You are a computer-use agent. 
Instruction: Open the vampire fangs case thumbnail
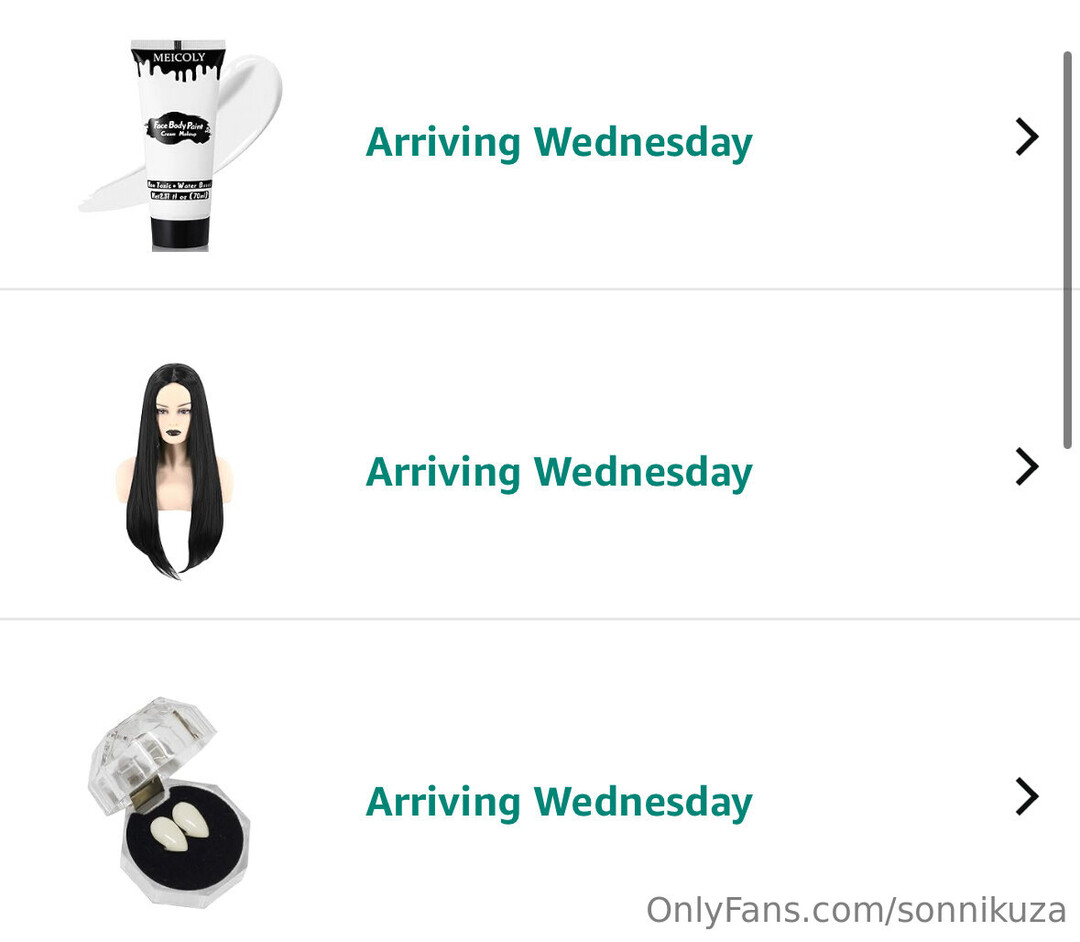(169, 801)
